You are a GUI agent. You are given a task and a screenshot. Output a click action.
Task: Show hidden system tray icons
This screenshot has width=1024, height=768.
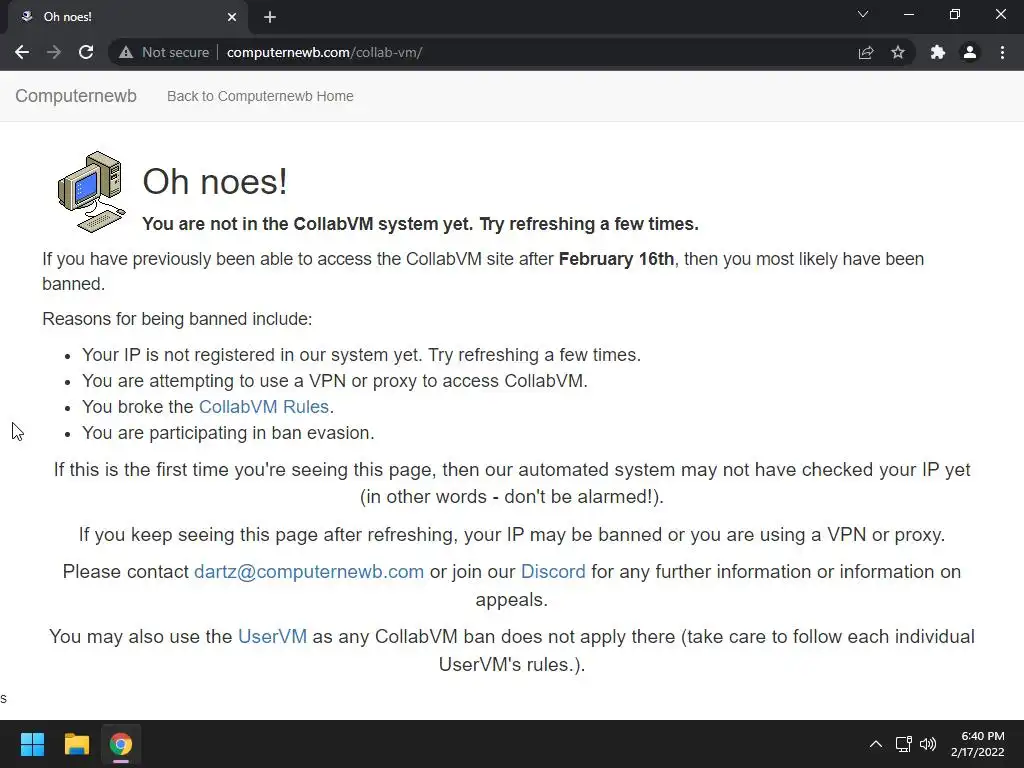pyautogui.click(x=876, y=744)
